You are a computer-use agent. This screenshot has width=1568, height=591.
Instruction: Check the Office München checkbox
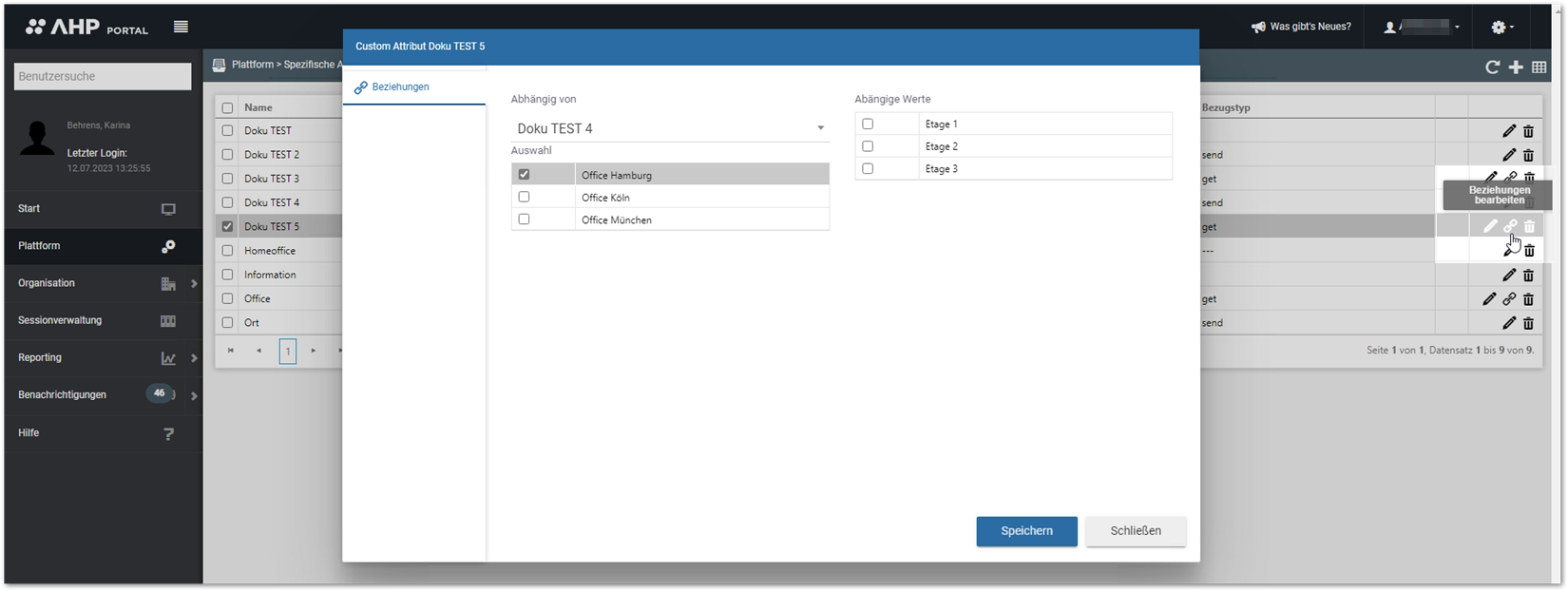(524, 219)
